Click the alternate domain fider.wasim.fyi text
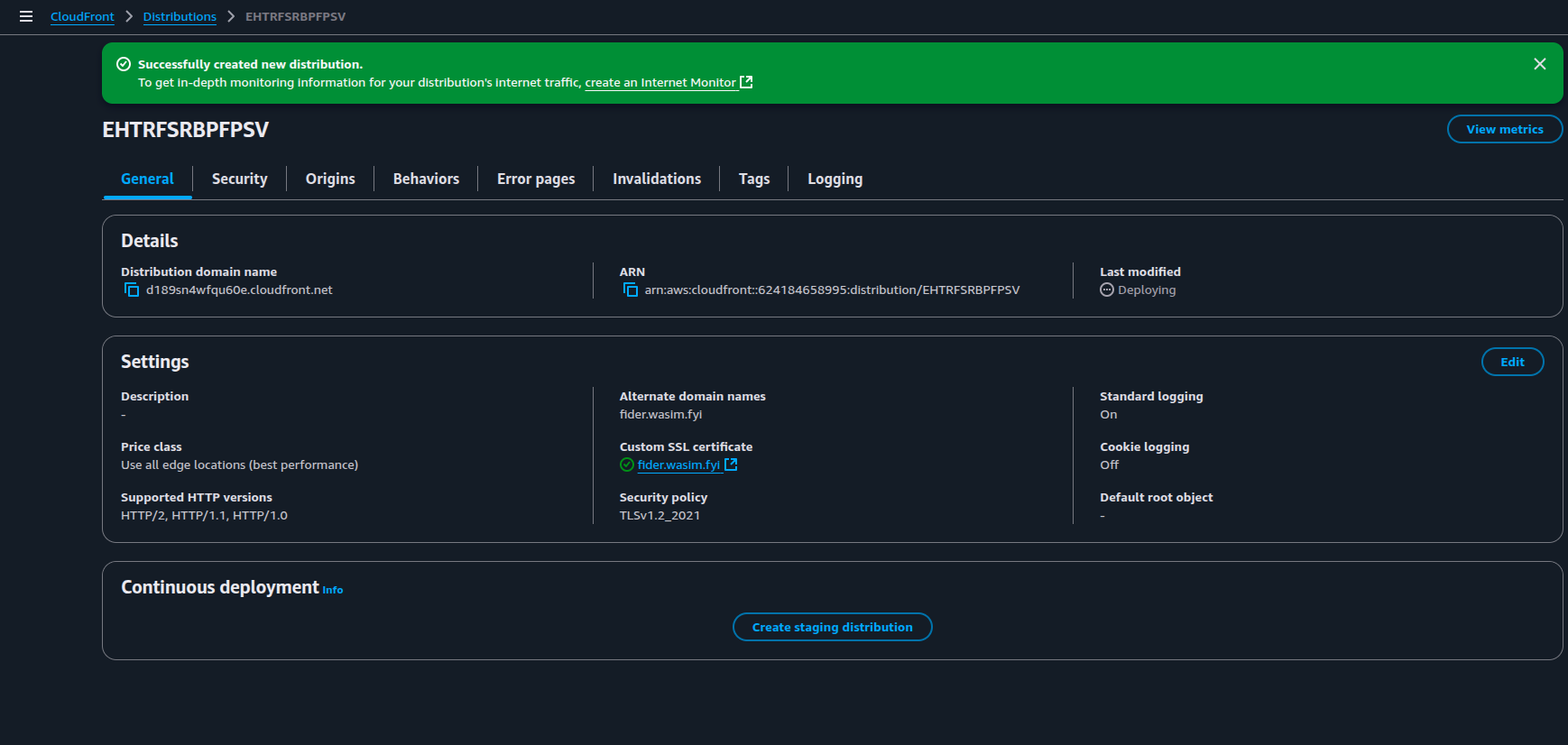1568x745 pixels. point(660,414)
